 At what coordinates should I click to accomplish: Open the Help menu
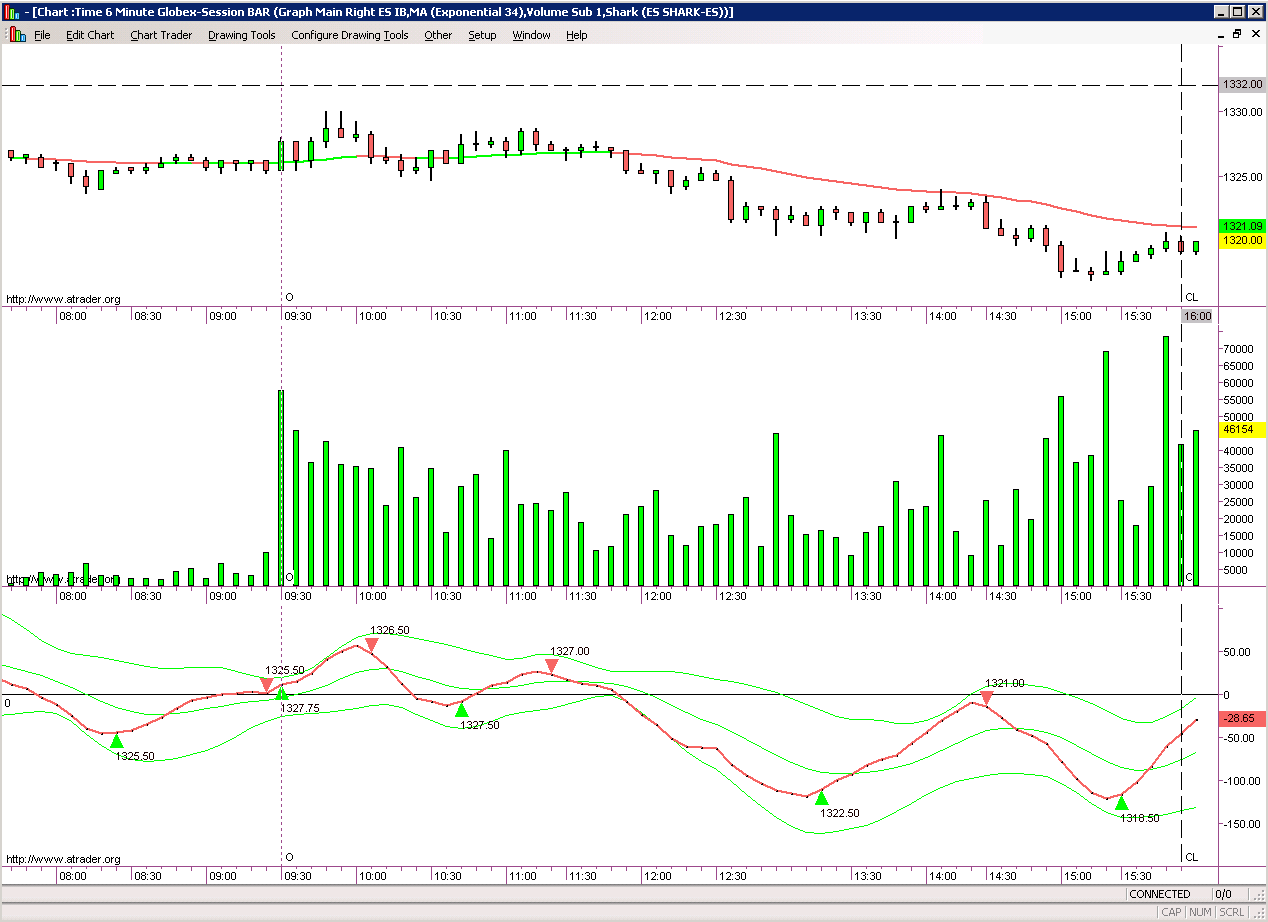[x=576, y=35]
